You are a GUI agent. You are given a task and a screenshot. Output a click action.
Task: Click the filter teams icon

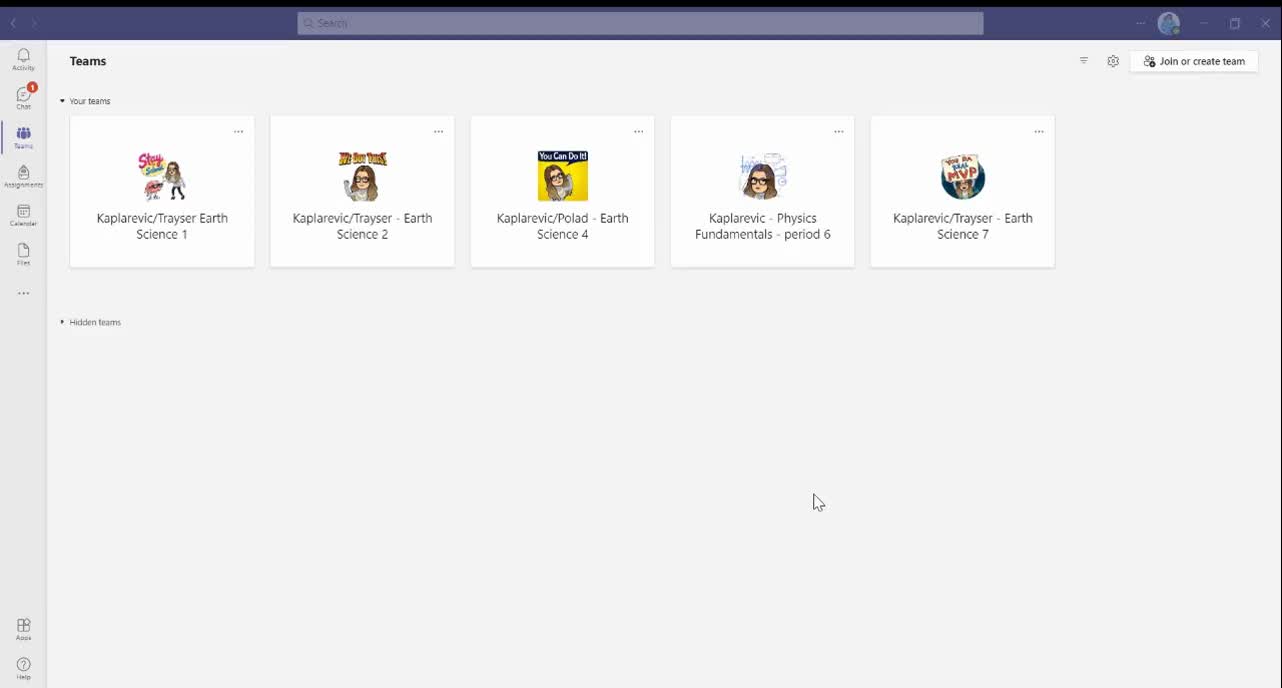point(1084,61)
